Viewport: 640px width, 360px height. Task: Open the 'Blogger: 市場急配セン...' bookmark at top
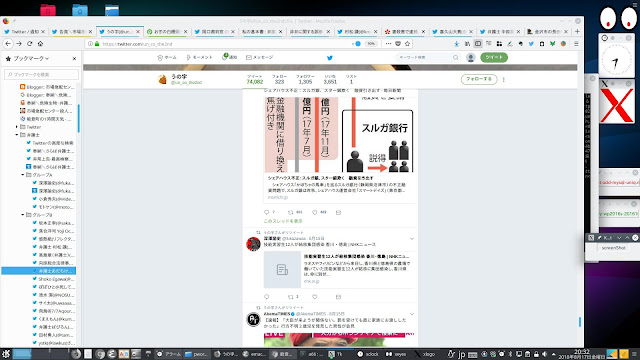(x=47, y=87)
